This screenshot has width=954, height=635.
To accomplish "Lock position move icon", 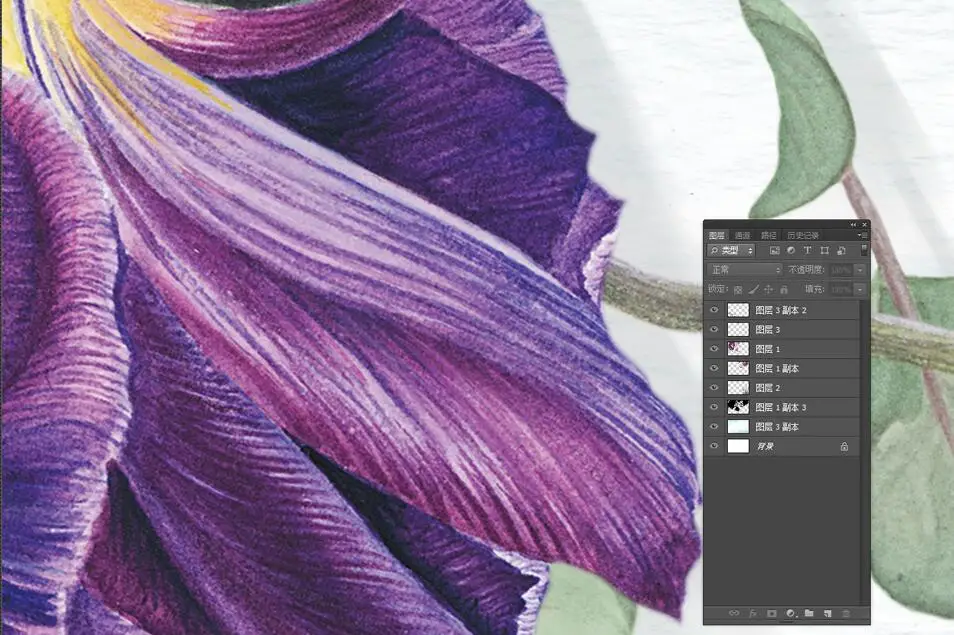I will click(x=768, y=290).
